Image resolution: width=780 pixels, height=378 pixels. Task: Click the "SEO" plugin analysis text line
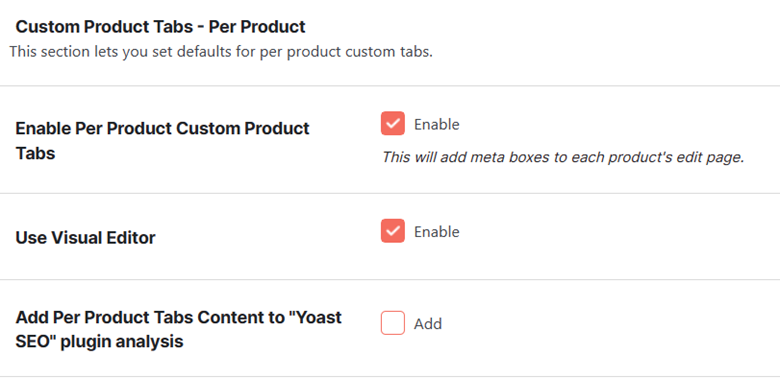[x=99, y=342]
